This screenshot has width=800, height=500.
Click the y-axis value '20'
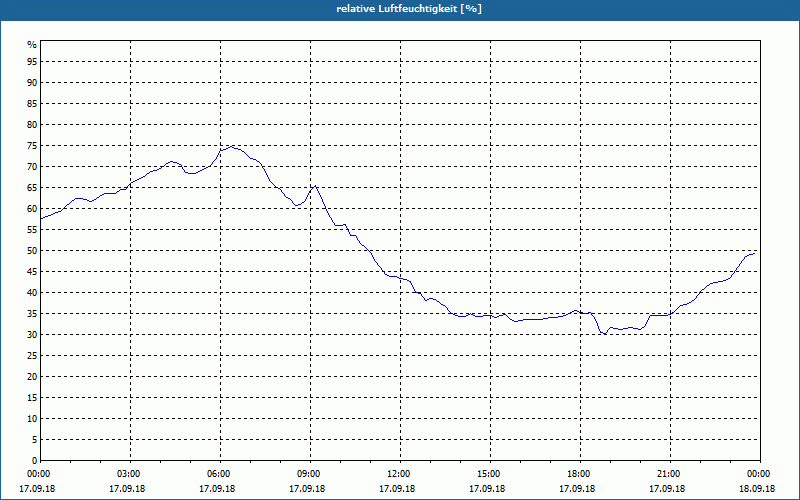pos(32,377)
